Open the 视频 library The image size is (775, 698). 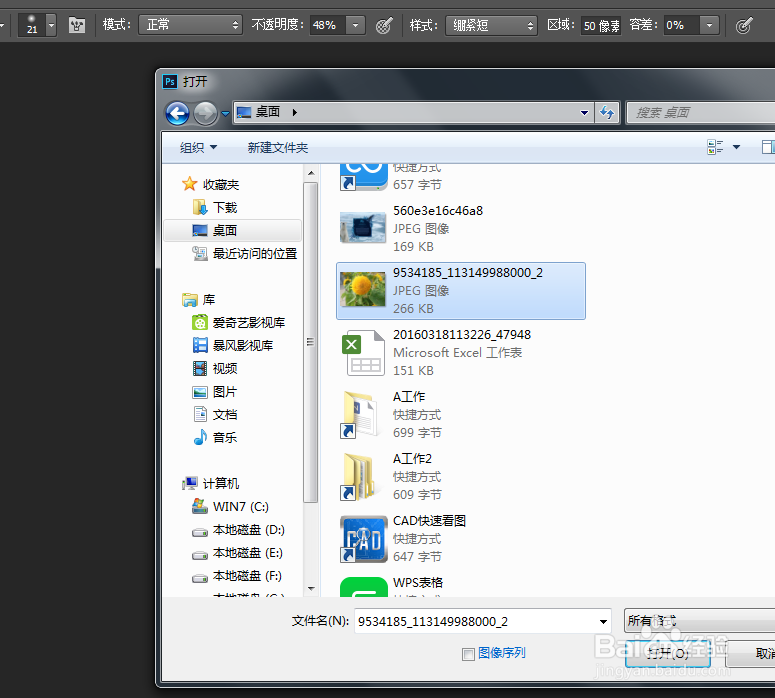(215, 368)
